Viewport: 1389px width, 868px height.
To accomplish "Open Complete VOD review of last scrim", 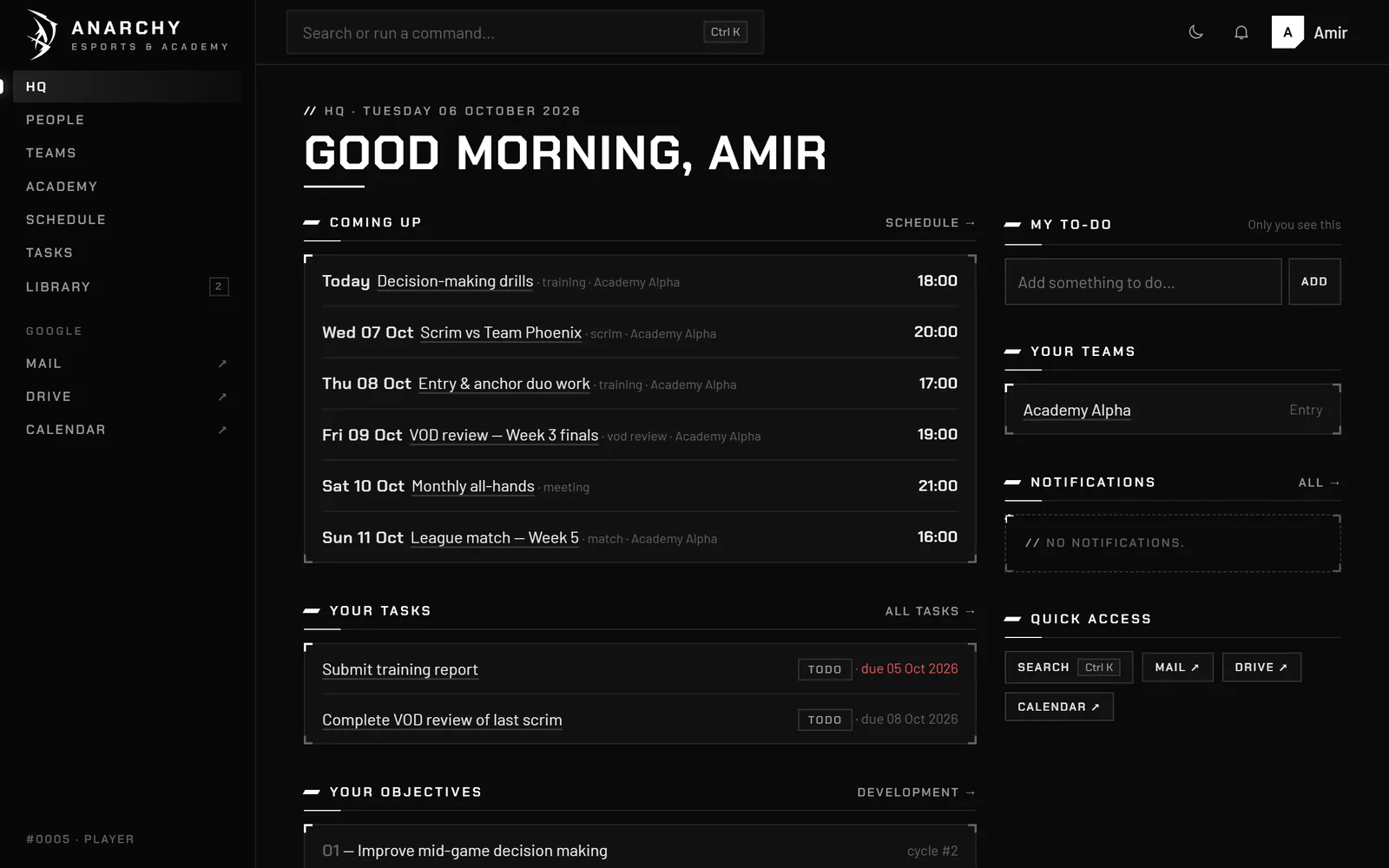I will point(442,720).
